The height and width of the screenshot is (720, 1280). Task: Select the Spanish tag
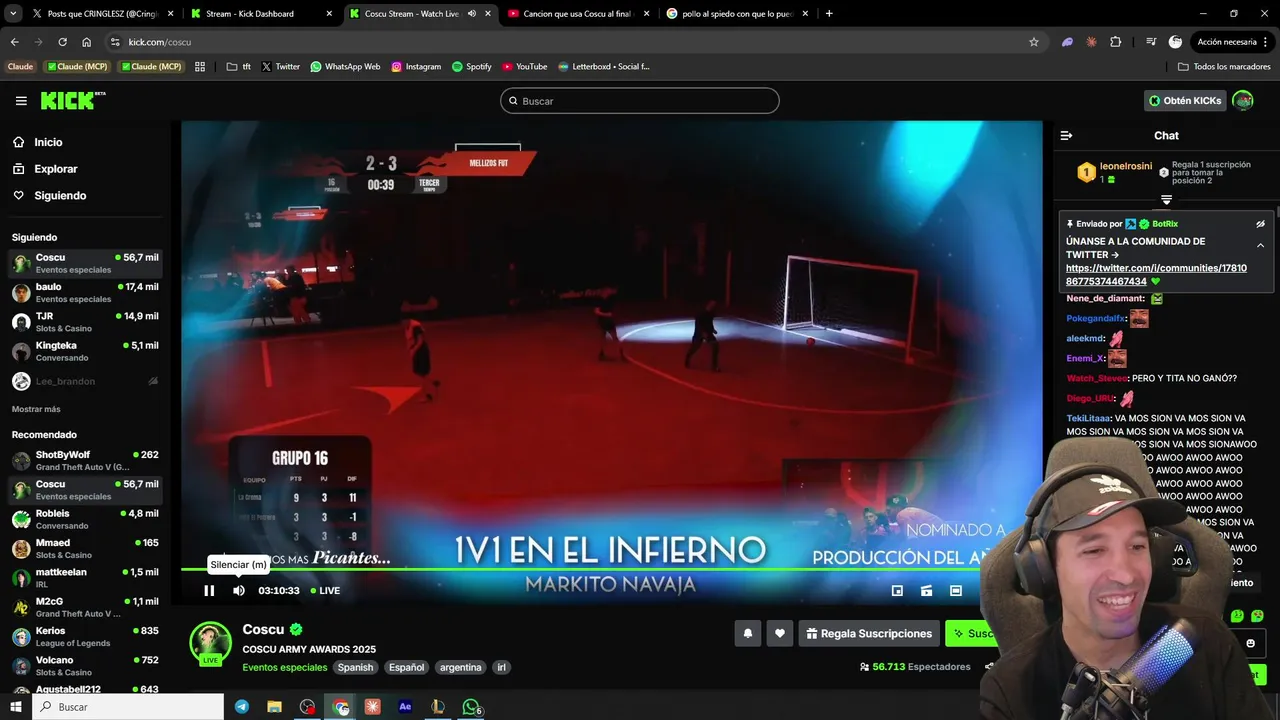pos(355,667)
